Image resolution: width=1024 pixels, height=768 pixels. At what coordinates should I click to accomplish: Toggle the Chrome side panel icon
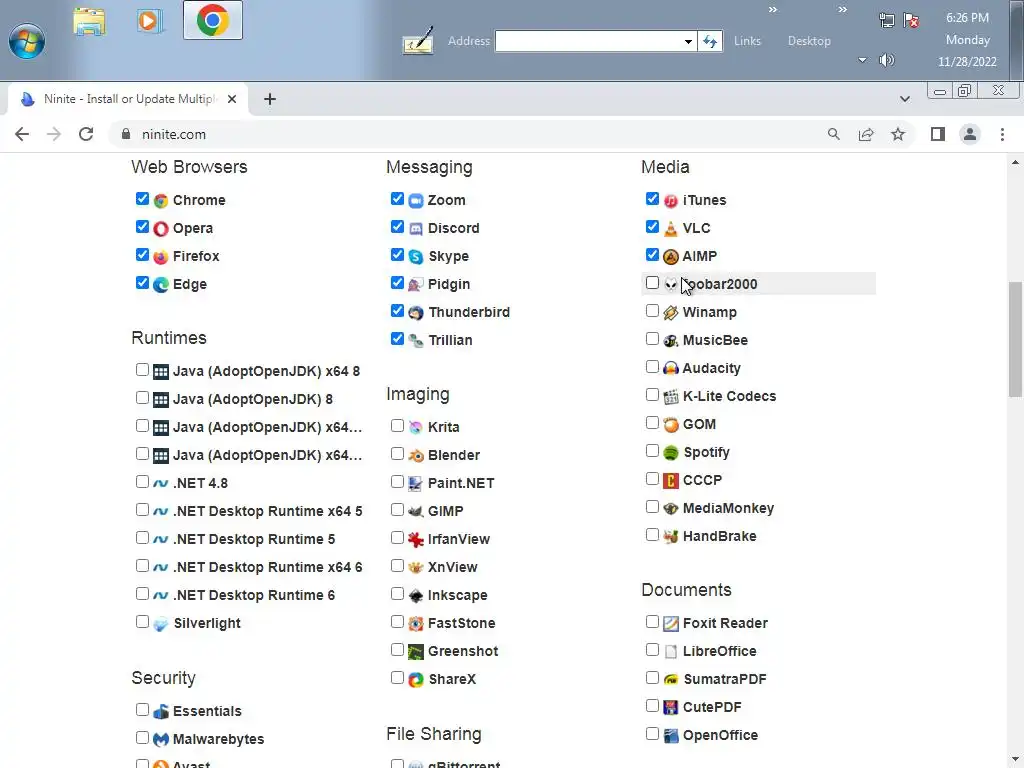pos(937,134)
